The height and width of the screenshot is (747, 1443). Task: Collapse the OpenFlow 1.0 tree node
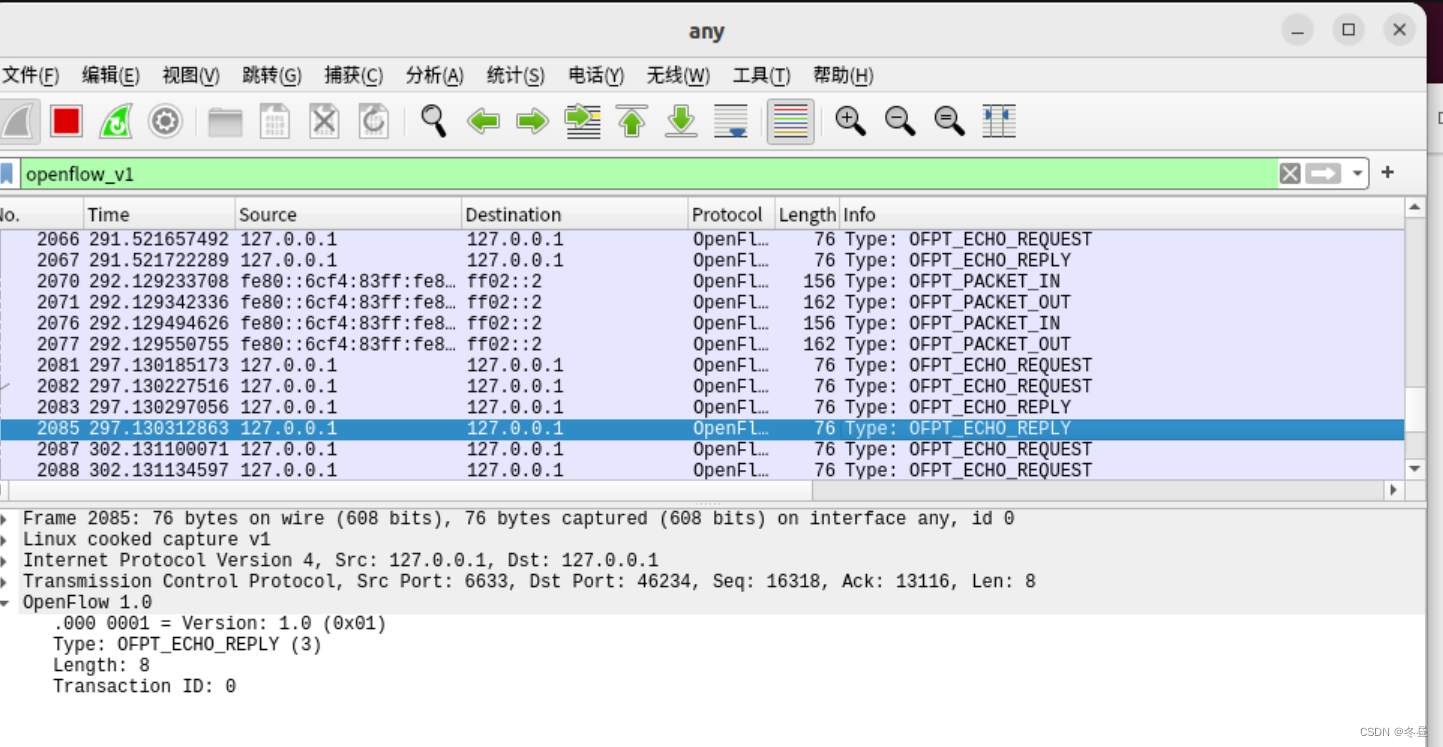pos(5,603)
